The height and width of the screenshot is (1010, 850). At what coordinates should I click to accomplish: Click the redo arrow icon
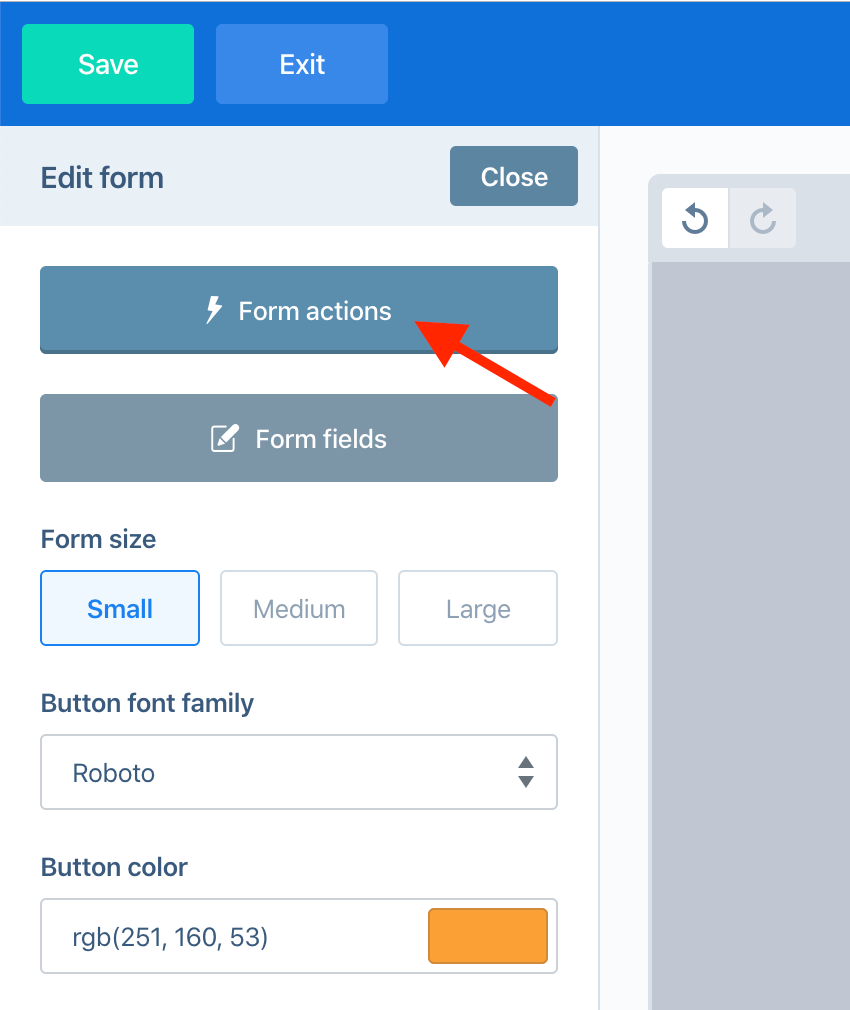763,218
